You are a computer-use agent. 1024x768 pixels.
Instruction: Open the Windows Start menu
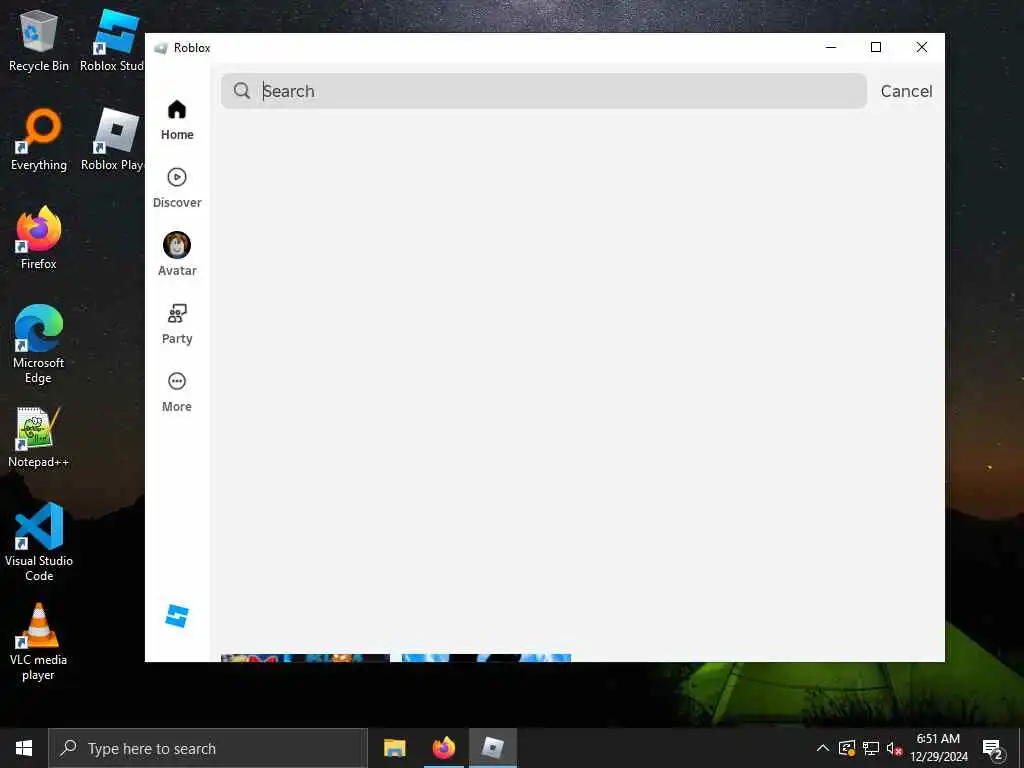click(x=24, y=748)
